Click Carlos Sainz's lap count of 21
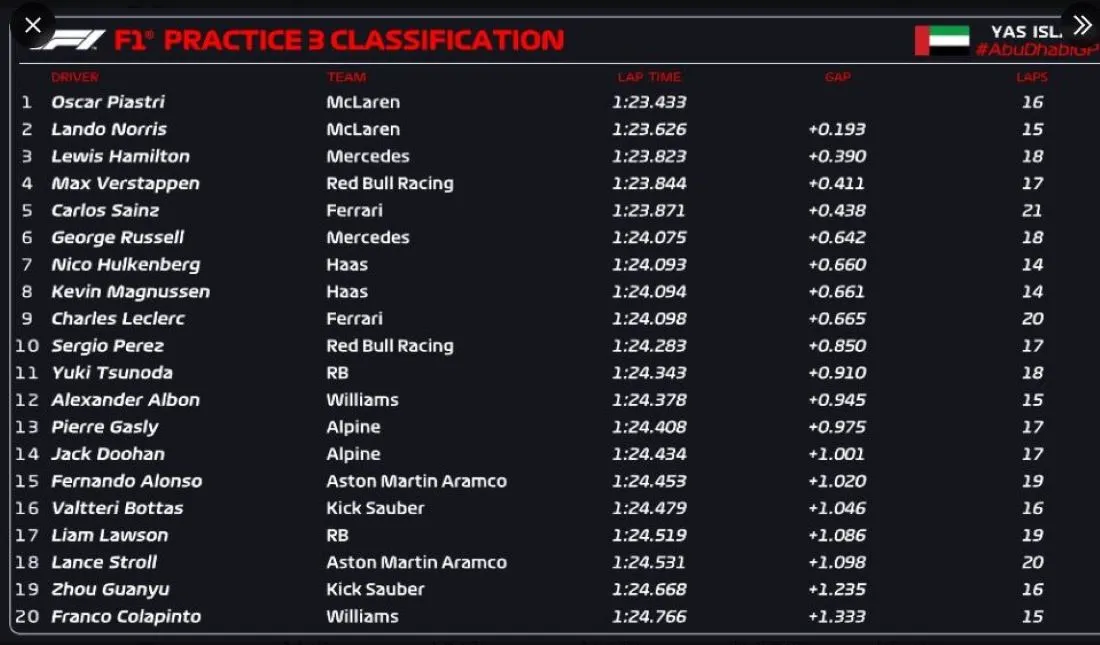Viewport: 1100px width, 645px height. coord(1032,210)
